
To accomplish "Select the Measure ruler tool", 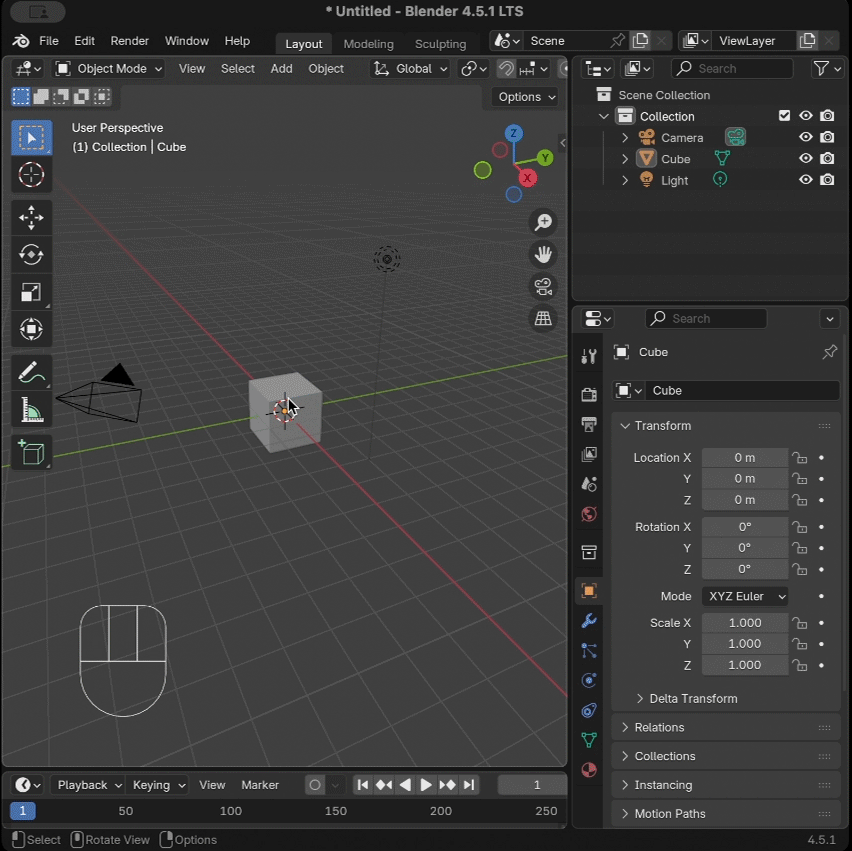I will click(x=31, y=410).
